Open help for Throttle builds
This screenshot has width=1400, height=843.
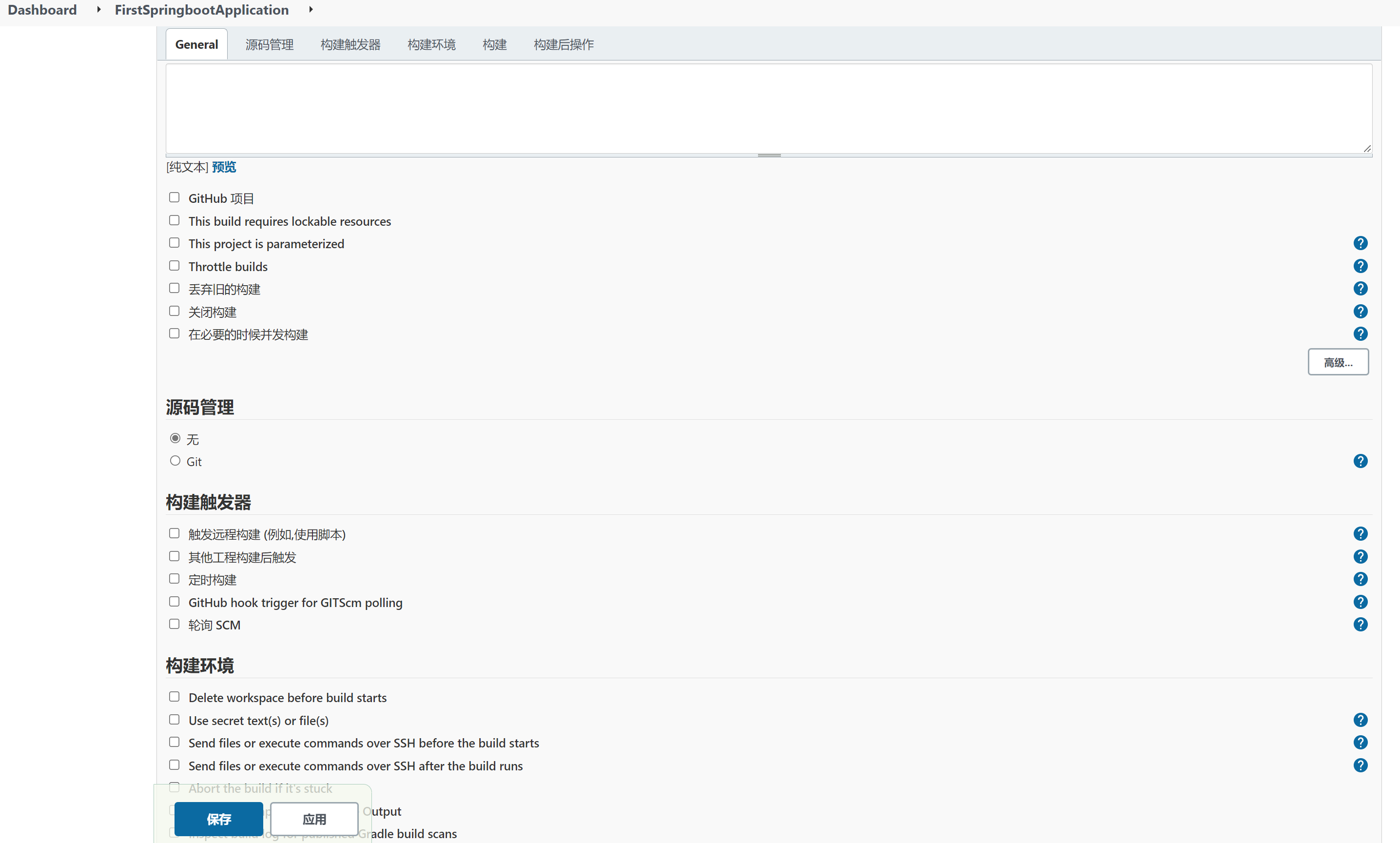pyautogui.click(x=1360, y=266)
